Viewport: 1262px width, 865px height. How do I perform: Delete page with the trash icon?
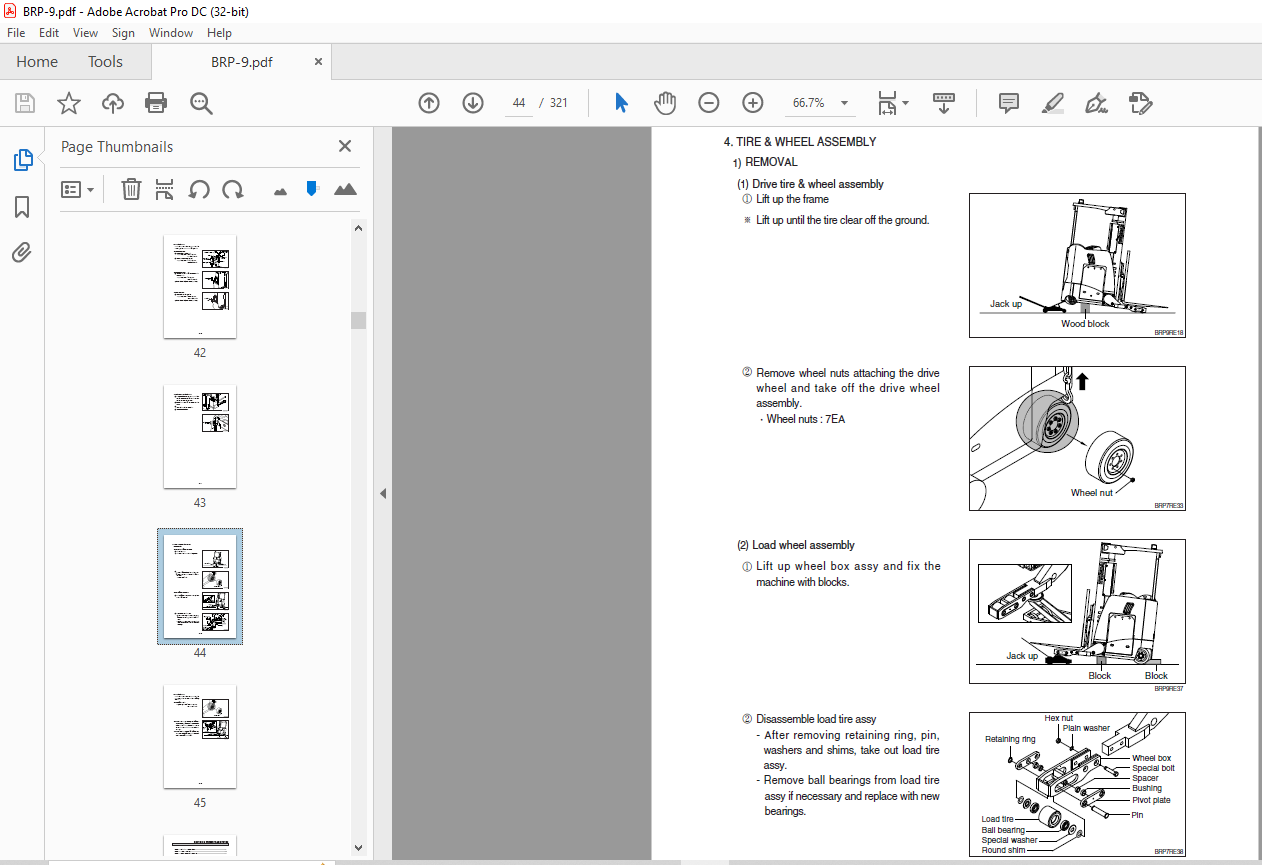[x=131, y=189]
